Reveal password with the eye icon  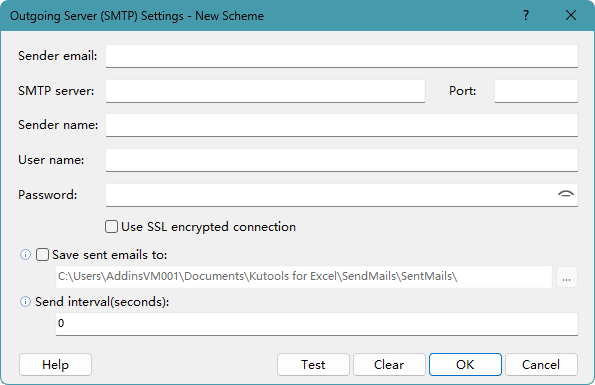[565, 194]
